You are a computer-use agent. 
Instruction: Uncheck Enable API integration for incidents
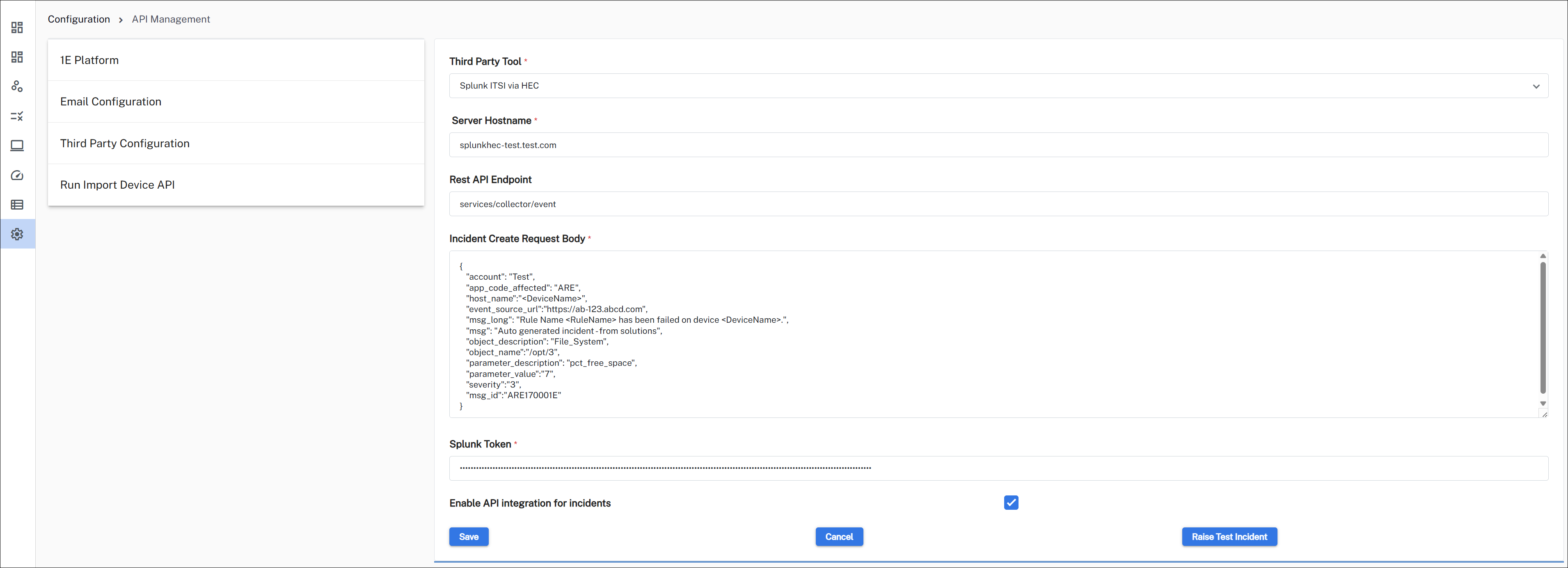pyautogui.click(x=1011, y=503)
